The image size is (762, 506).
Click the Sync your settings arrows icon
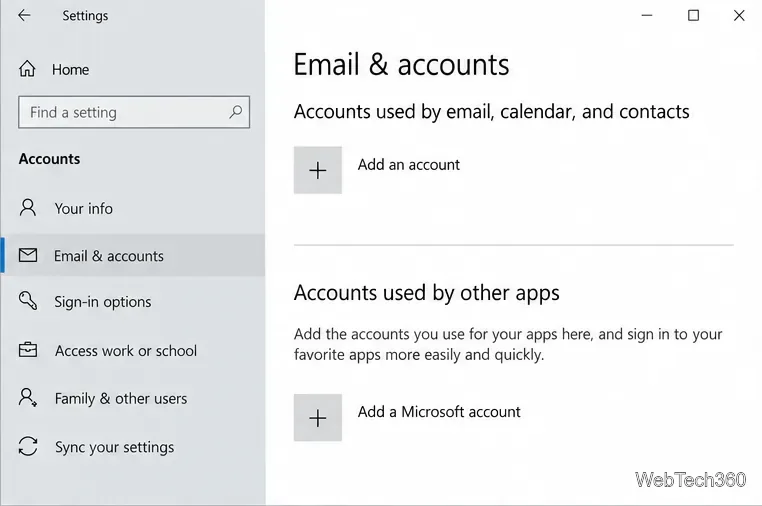click(x=28, y=446)
